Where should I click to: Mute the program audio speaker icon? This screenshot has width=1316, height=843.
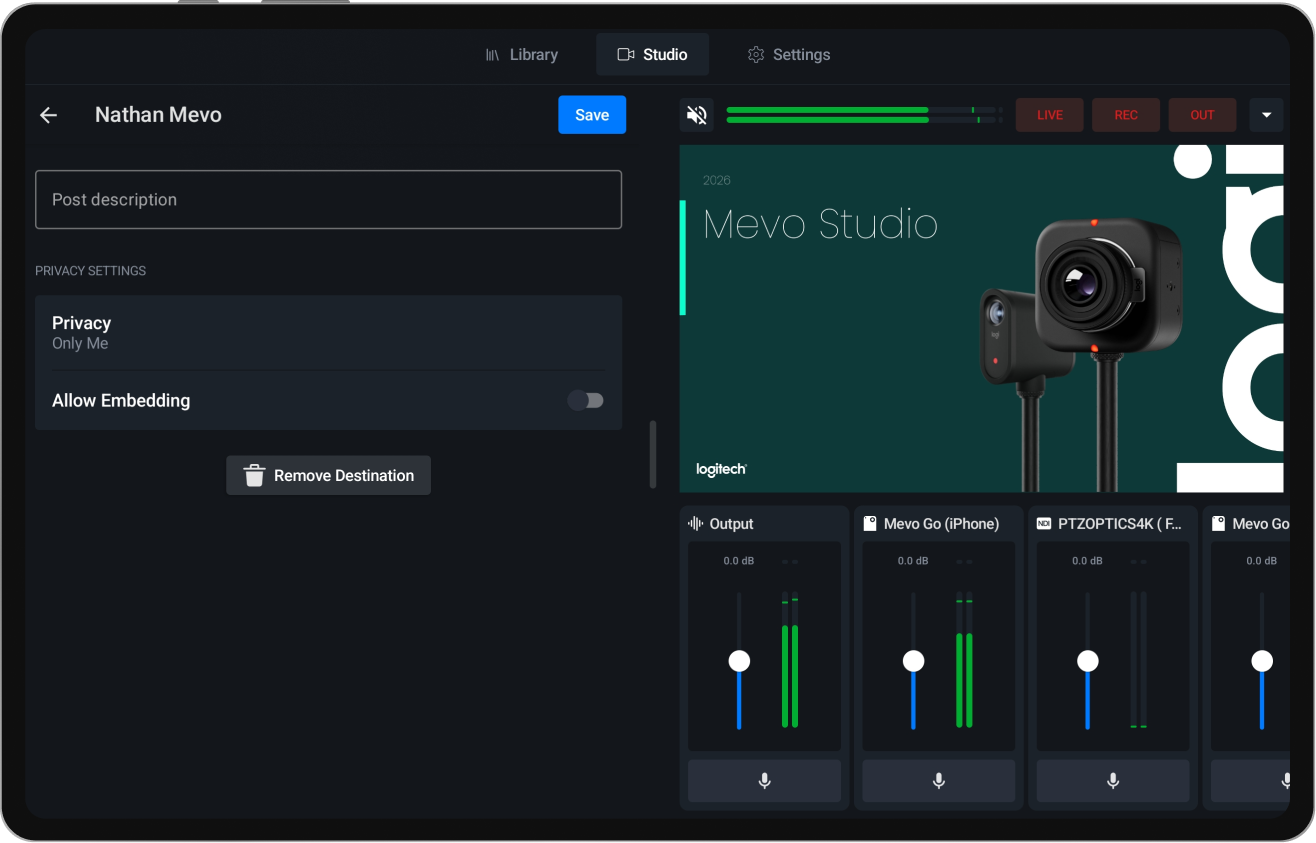click(x=696, y=114)
